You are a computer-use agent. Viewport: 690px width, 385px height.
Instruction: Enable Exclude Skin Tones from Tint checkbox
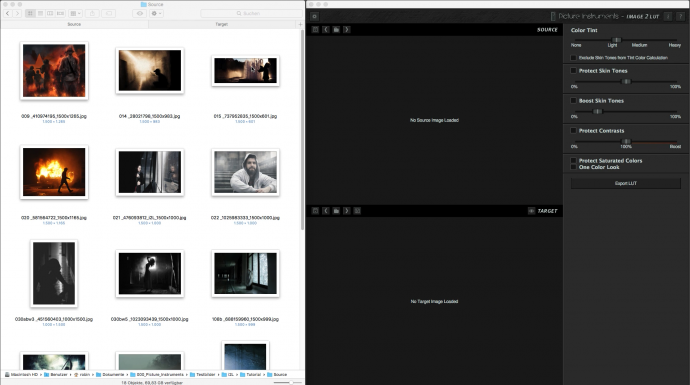pos(573,58)
